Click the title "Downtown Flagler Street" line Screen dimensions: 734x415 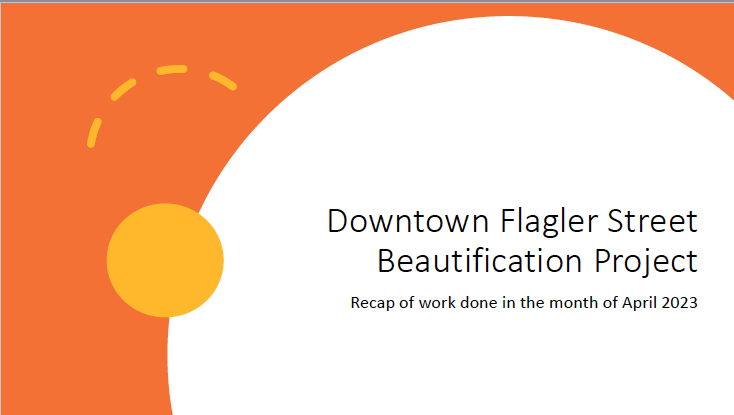[x=512, y=220]
